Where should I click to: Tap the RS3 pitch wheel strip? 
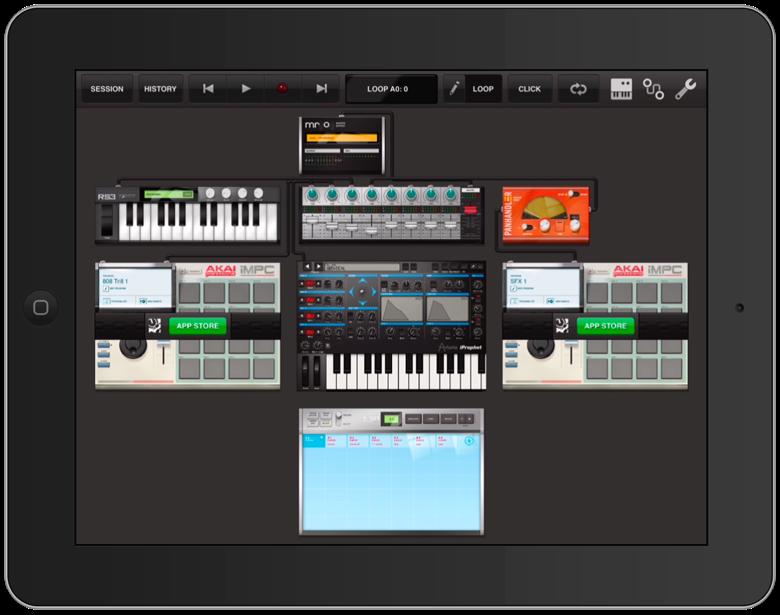coord(107,220)
